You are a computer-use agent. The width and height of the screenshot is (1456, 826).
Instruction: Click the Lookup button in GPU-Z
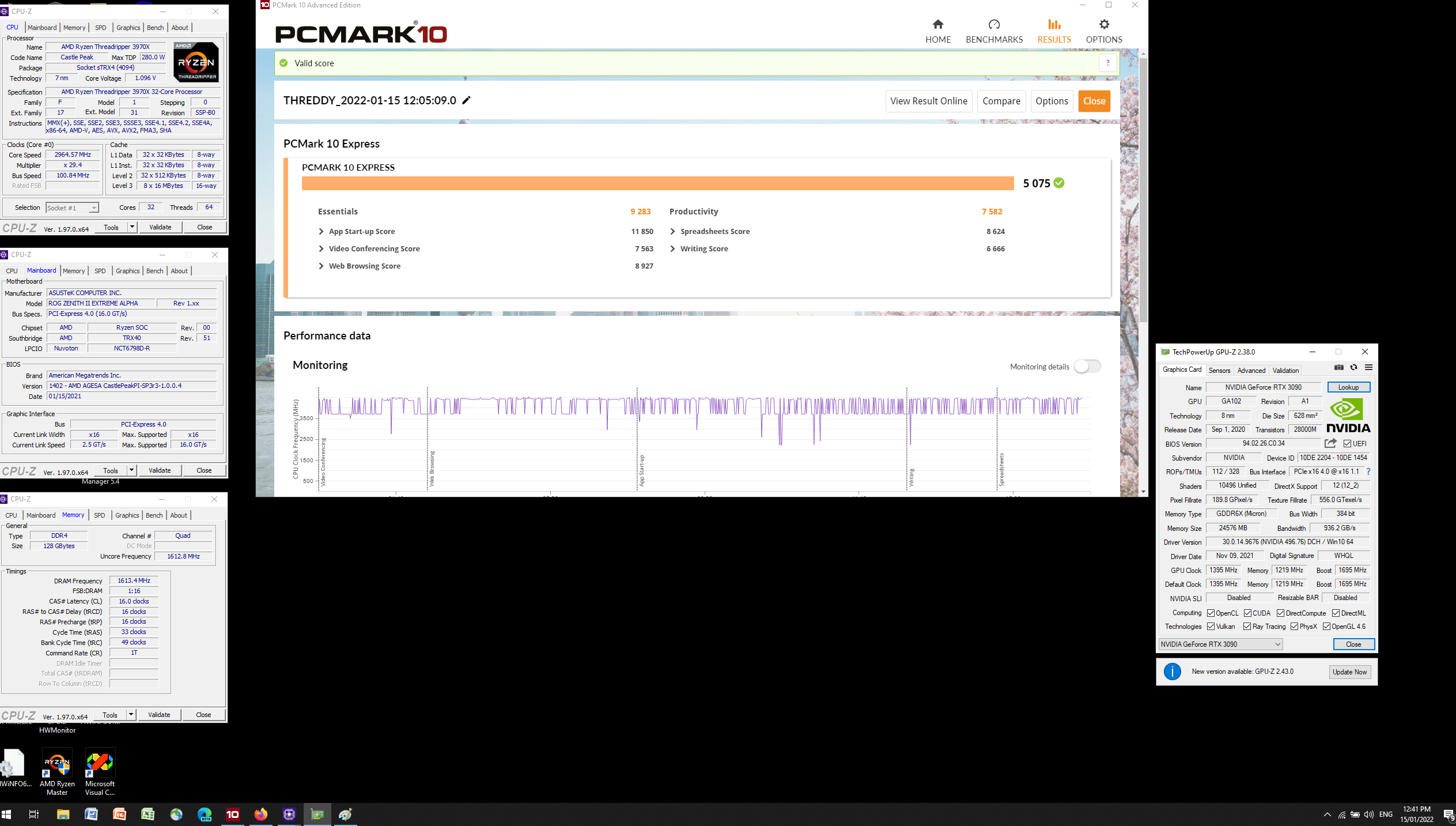click(x=1348, y=387)
